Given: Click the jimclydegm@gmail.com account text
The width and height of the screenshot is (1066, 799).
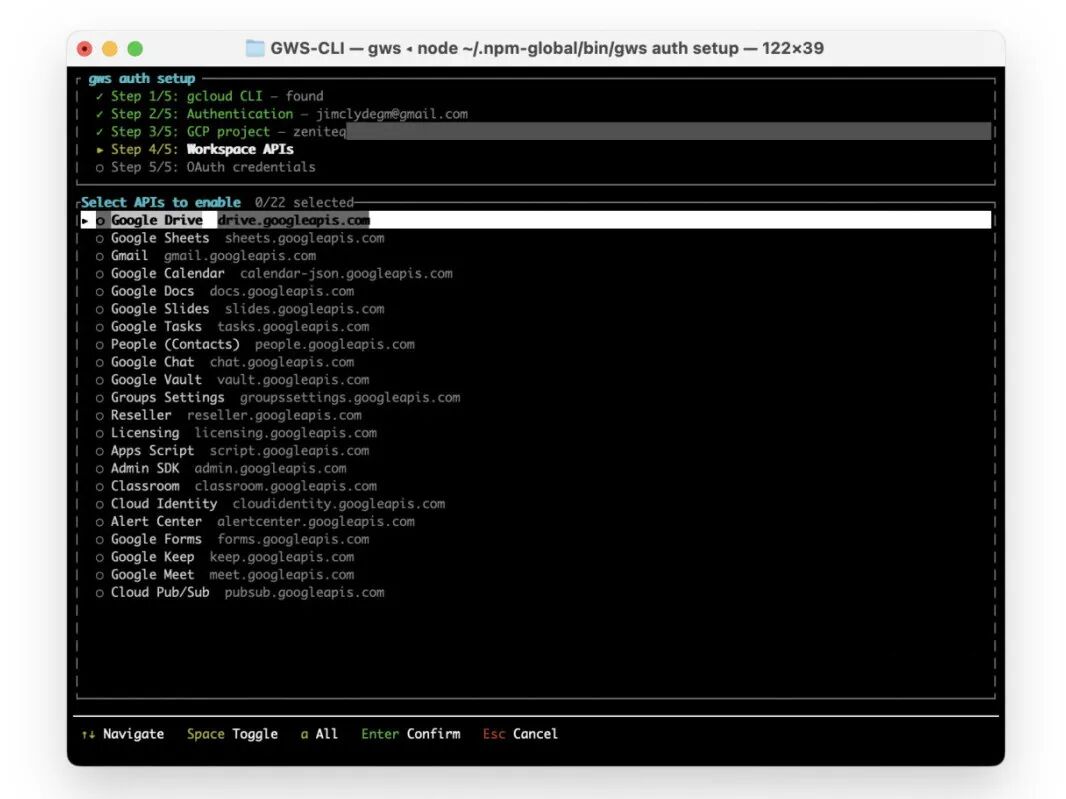Looking at the screenshot, I should tap(392, 114).
